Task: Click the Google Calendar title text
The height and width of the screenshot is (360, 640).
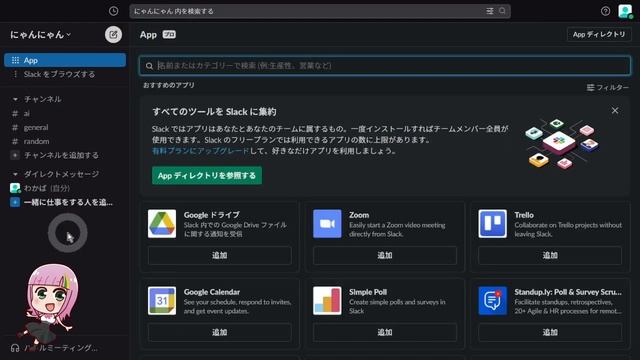Action: click(212, 292)
